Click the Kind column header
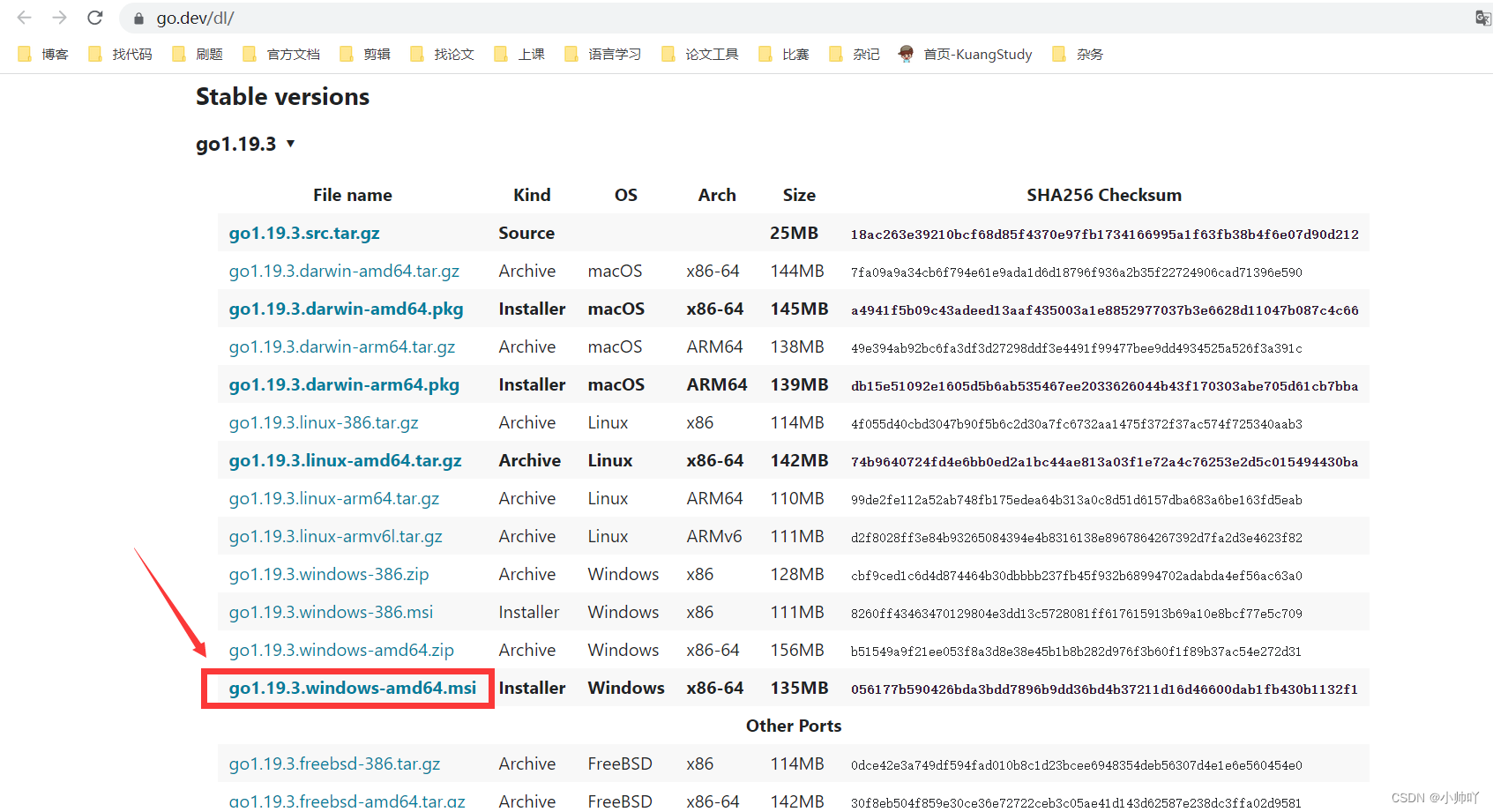Viewport: 1493px width, 812px height. tap(532, 195)
